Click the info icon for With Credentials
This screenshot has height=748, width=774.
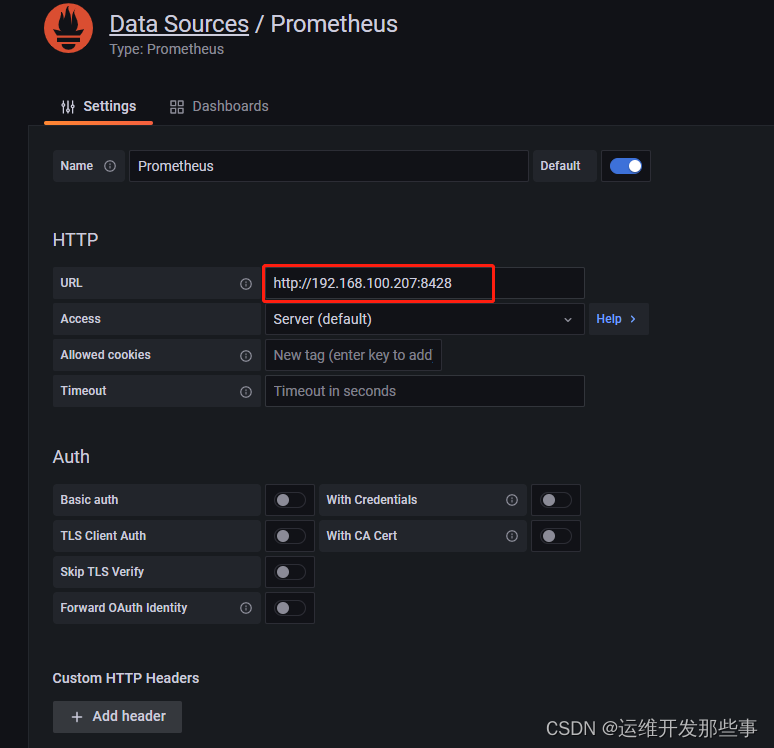pyautogui.click(x=512, y=500)
